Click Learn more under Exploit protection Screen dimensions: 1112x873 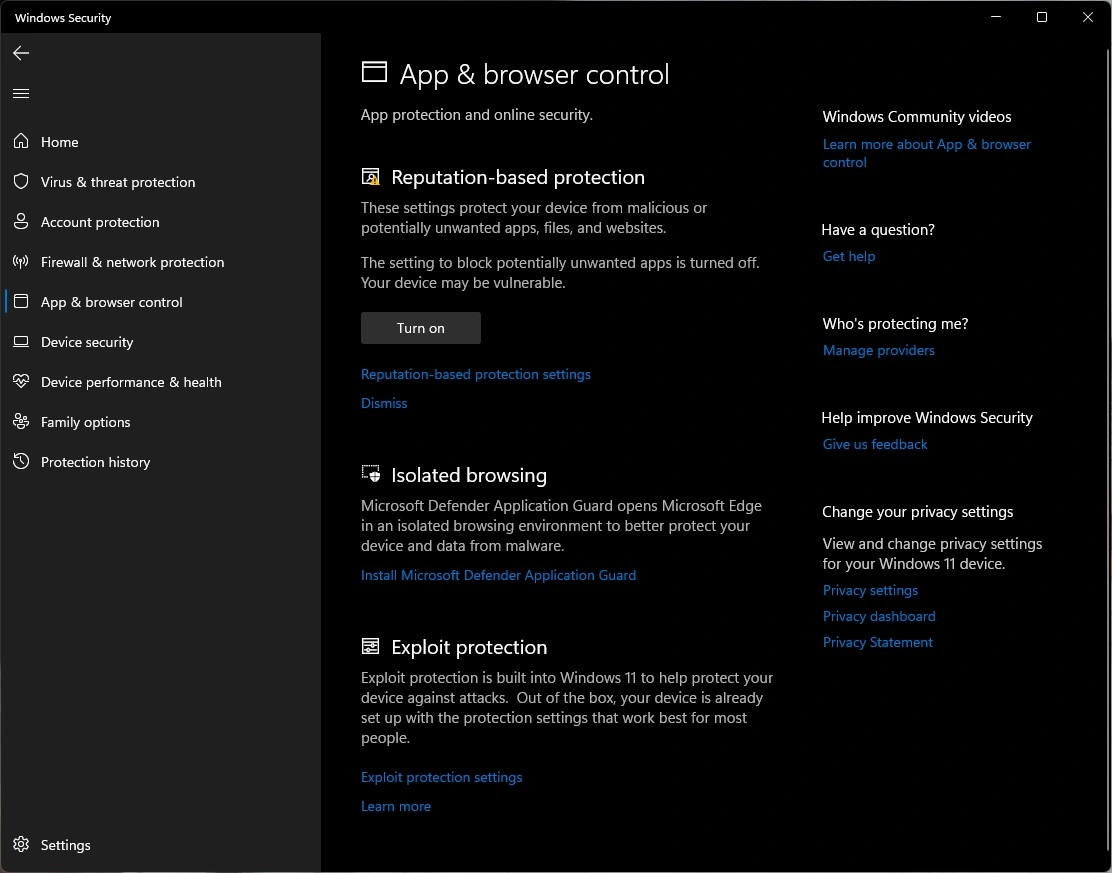pyautogui.click(x=396, y=806)
